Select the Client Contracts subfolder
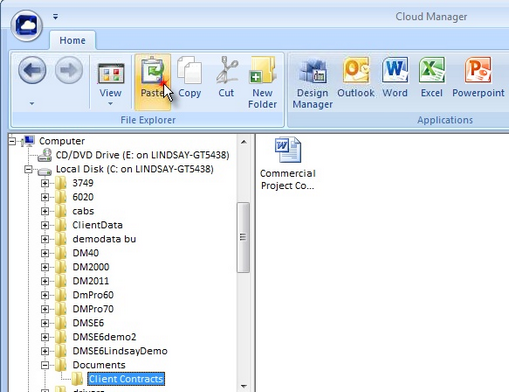Screen dimensions: 509x392 coord(126,379)
